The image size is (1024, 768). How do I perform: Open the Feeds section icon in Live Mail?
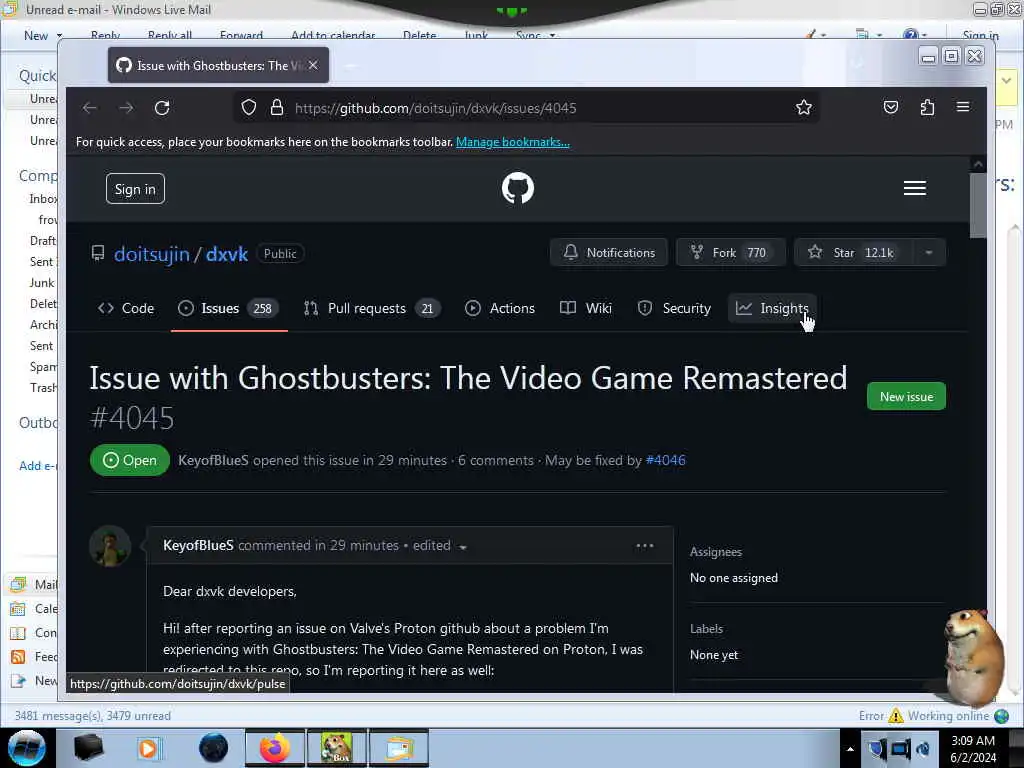(18, 657)
